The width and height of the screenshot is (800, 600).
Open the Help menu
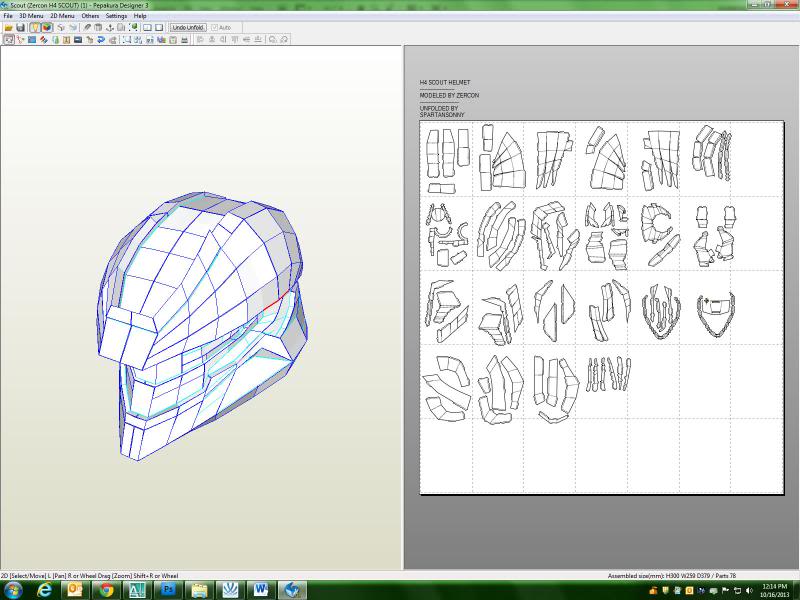click(x=140, y=16)
